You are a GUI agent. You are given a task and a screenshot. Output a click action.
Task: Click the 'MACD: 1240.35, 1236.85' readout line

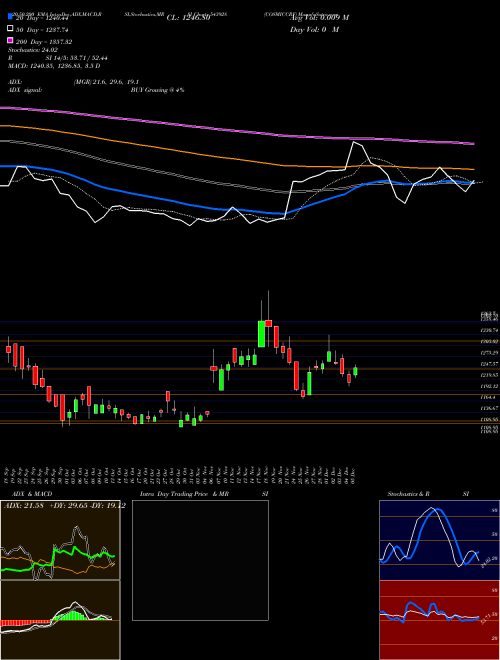point(54,66)
